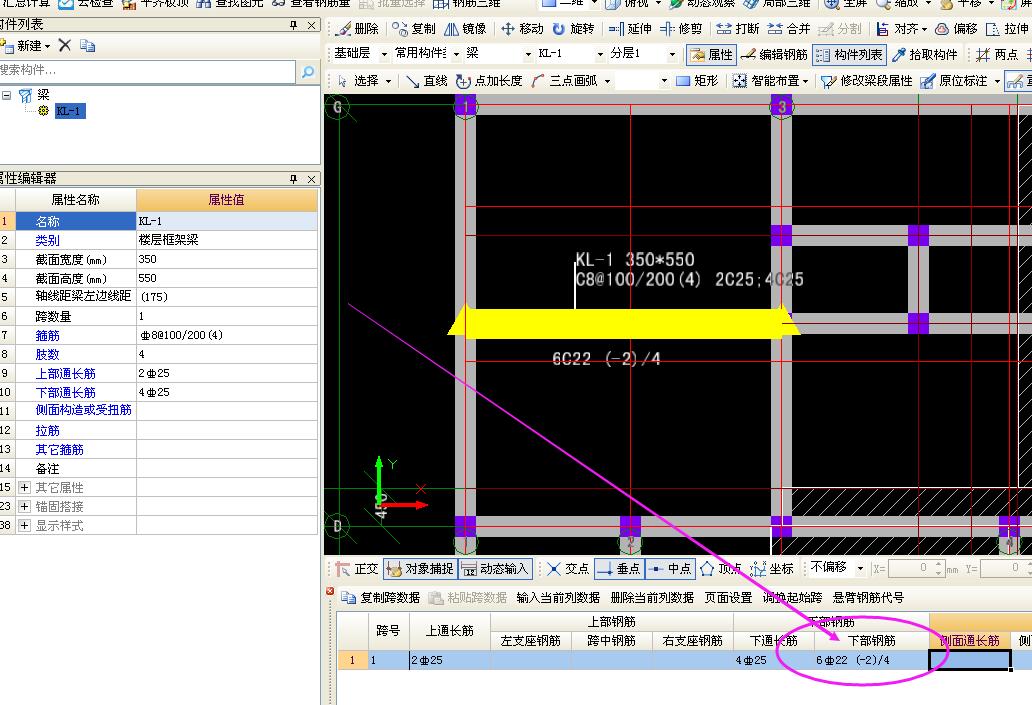Image resolution: width=1032 pixels, height=705 pixels.
Task: Toggle 顶点 vertex snap
Action: pos(721,569)
